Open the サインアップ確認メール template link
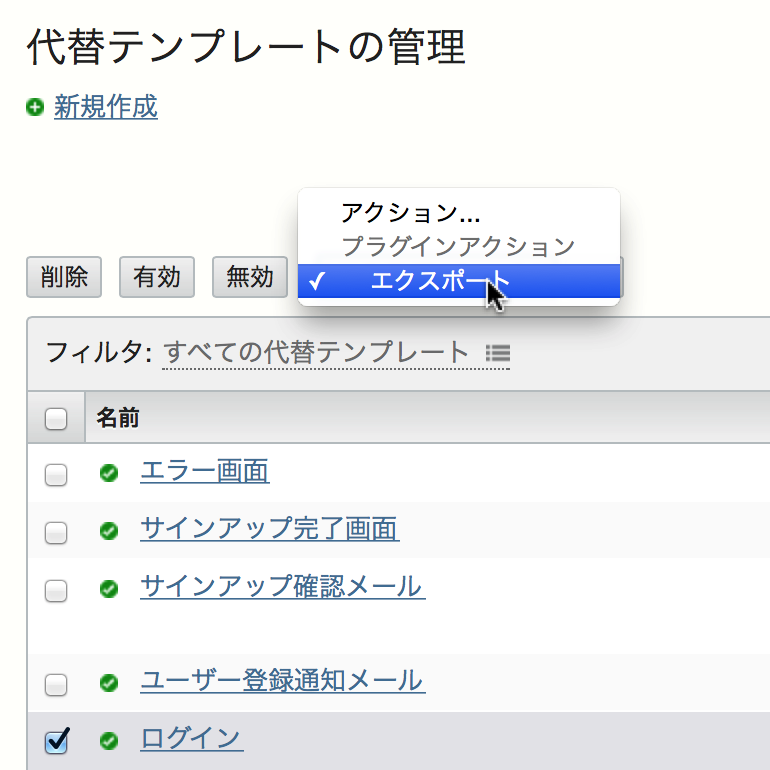The image size is (770, 770). pyautogui.click(x=280, y=587)
